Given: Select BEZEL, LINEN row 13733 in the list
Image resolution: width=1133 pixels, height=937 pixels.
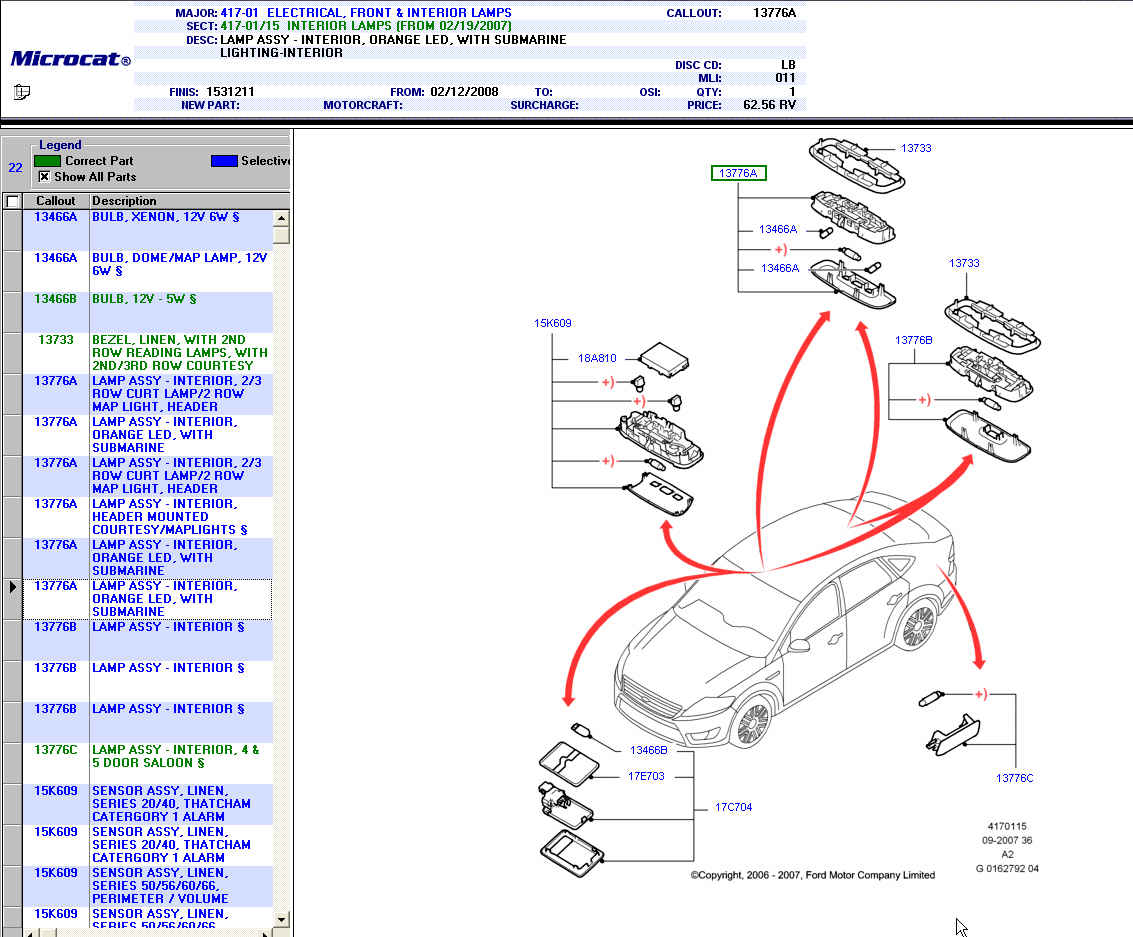Looking at the screenshot, I should pos(180,353).
